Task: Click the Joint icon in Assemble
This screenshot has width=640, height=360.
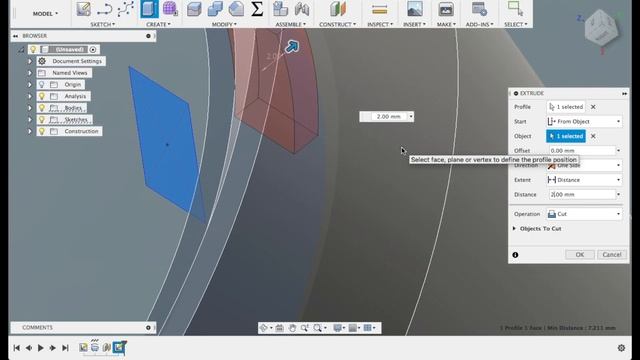Action: pos(302,9)
